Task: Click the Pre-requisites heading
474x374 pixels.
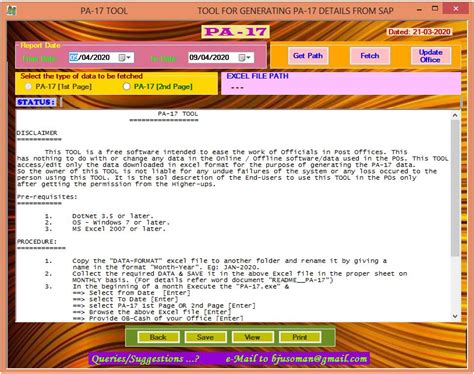Action: (47, 197)
